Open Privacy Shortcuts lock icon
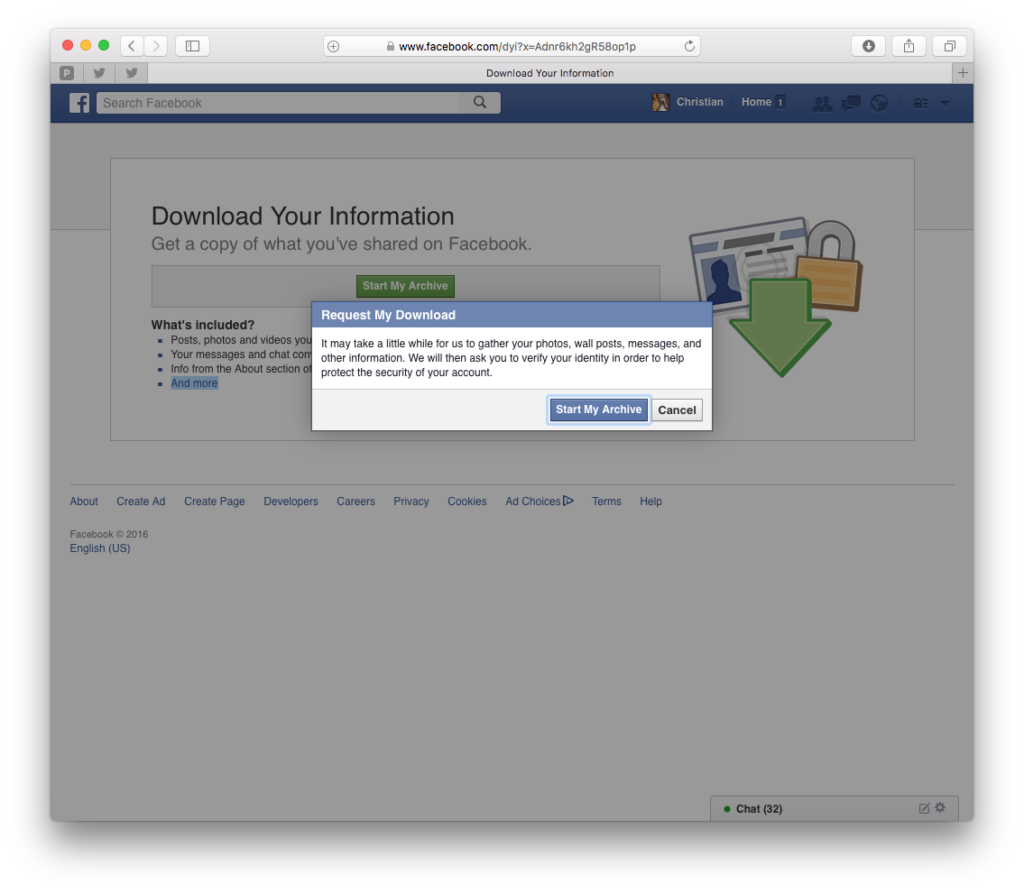Screen dimensions: 1024x893 [921, 103]
